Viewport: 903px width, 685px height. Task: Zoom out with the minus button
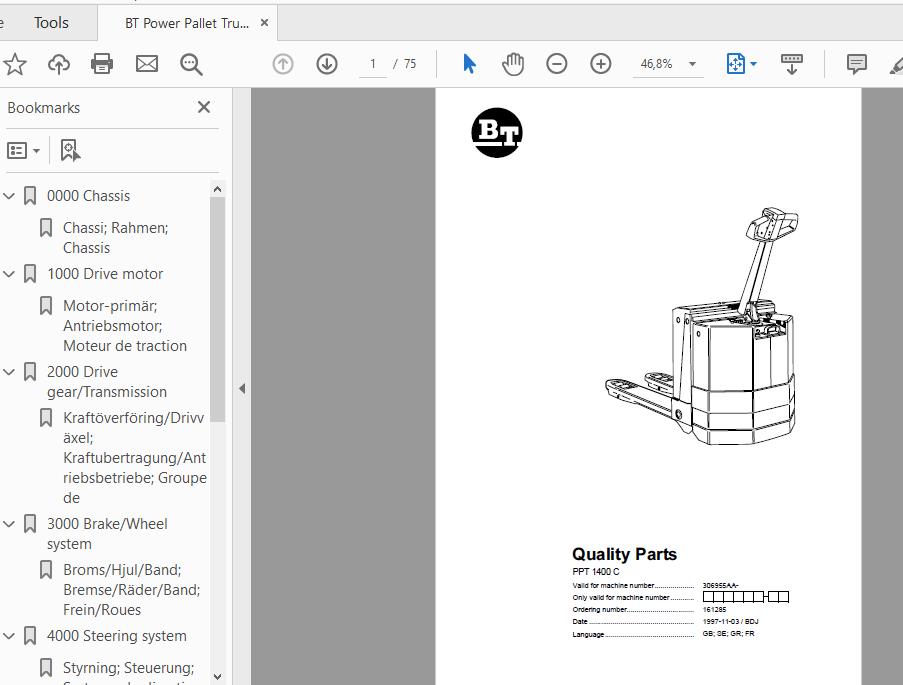click(x=556, y=64)
